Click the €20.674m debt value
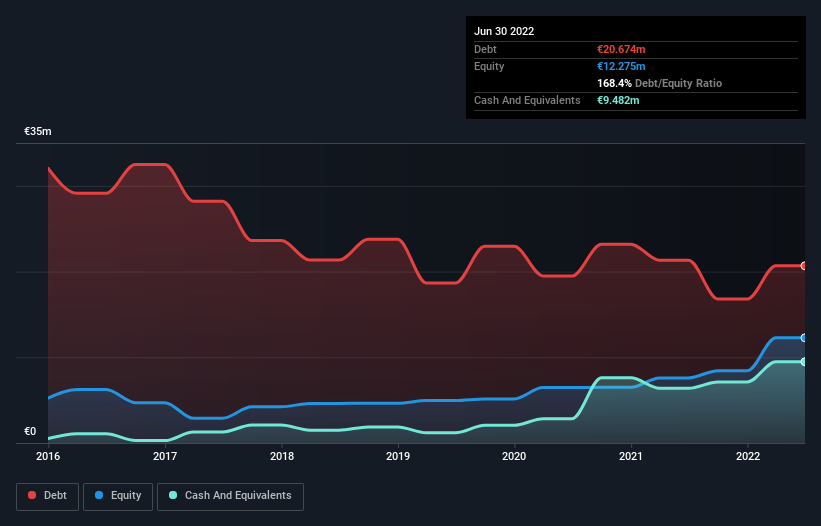 [621, 49]
